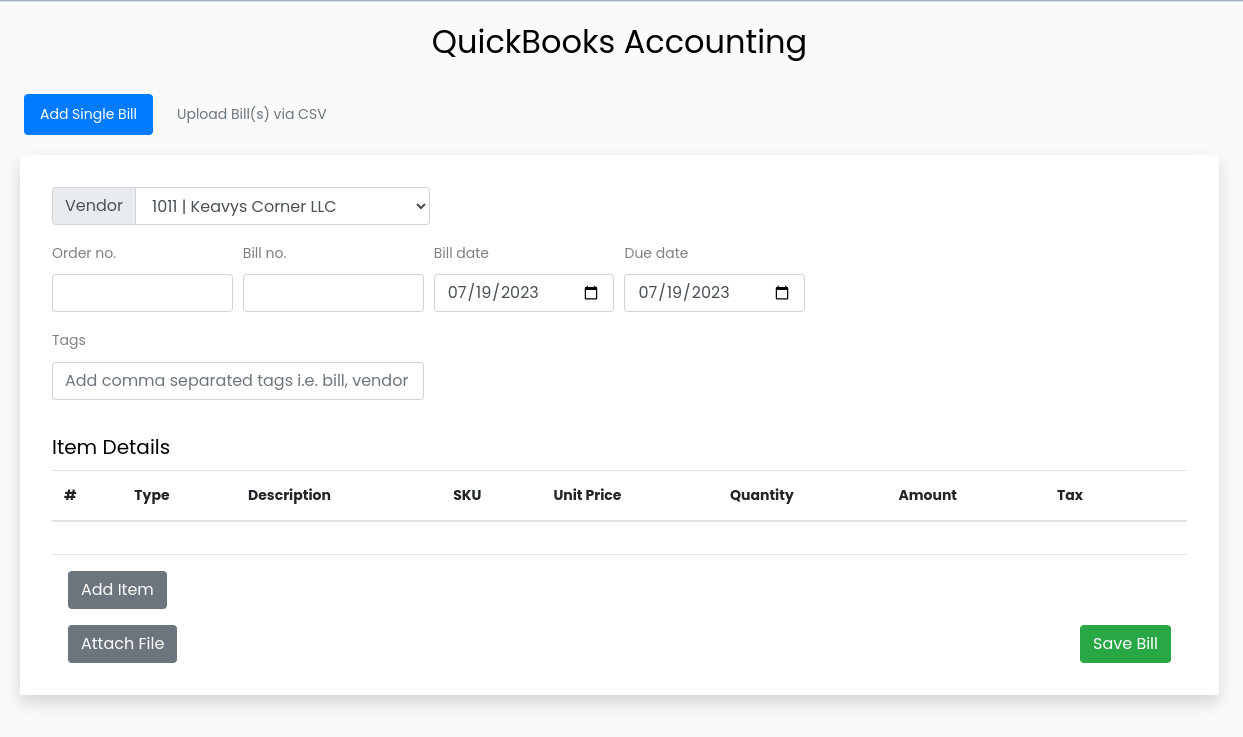Click the Attach File button

coord(122,644)
